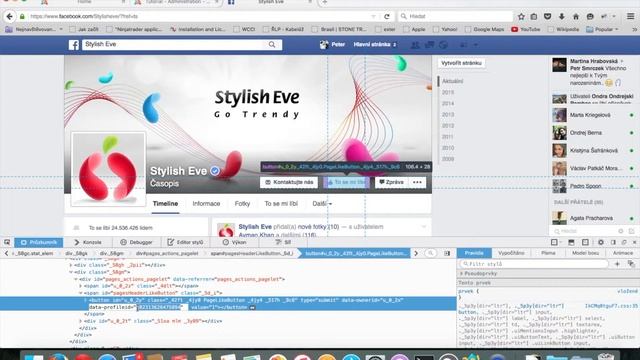Click the Vytvořit stránku button

click(461, 63)
